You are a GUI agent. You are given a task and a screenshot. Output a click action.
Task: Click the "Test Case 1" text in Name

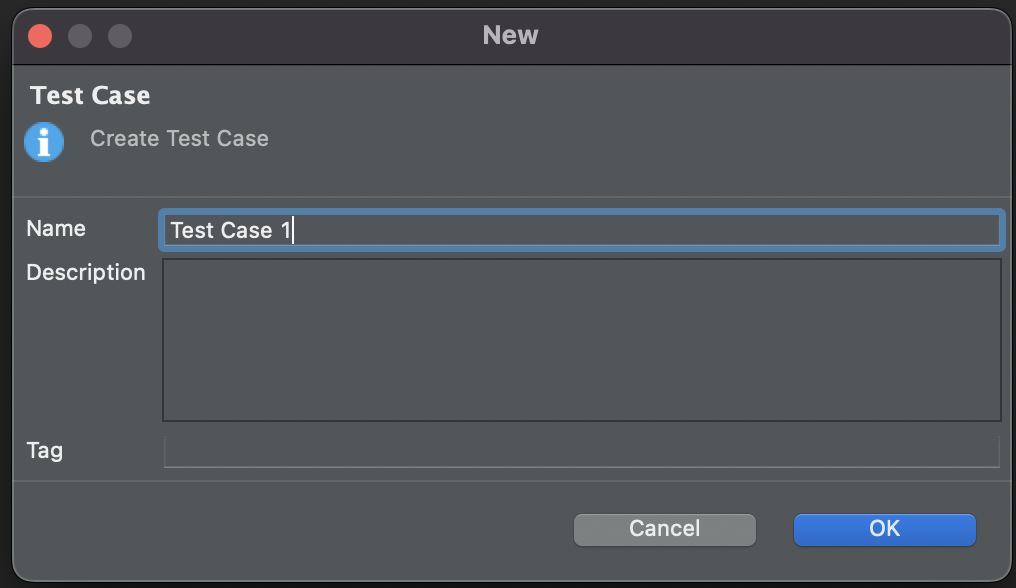tap(229, 231)
